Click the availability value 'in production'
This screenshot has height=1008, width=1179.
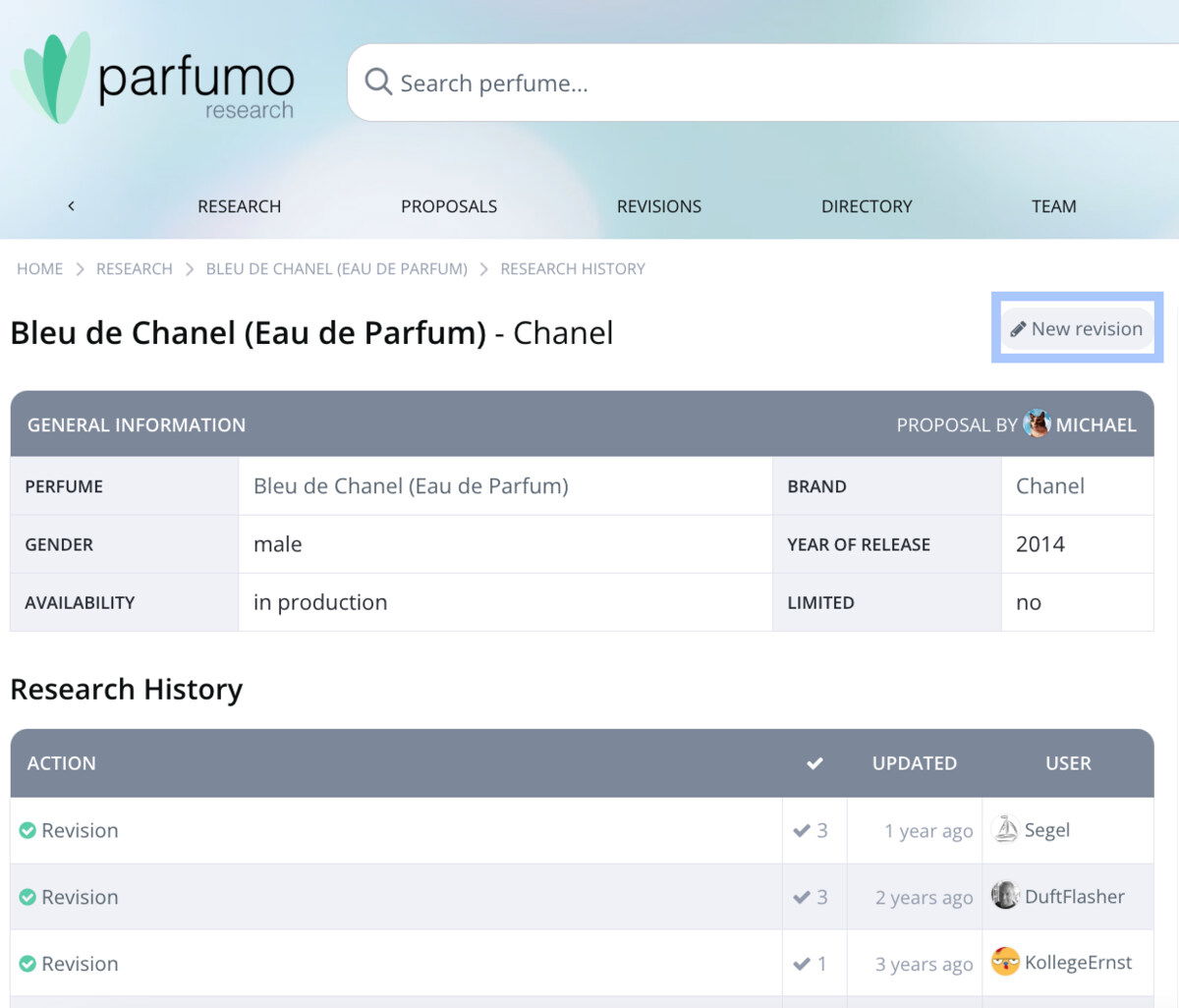(320, 602)
